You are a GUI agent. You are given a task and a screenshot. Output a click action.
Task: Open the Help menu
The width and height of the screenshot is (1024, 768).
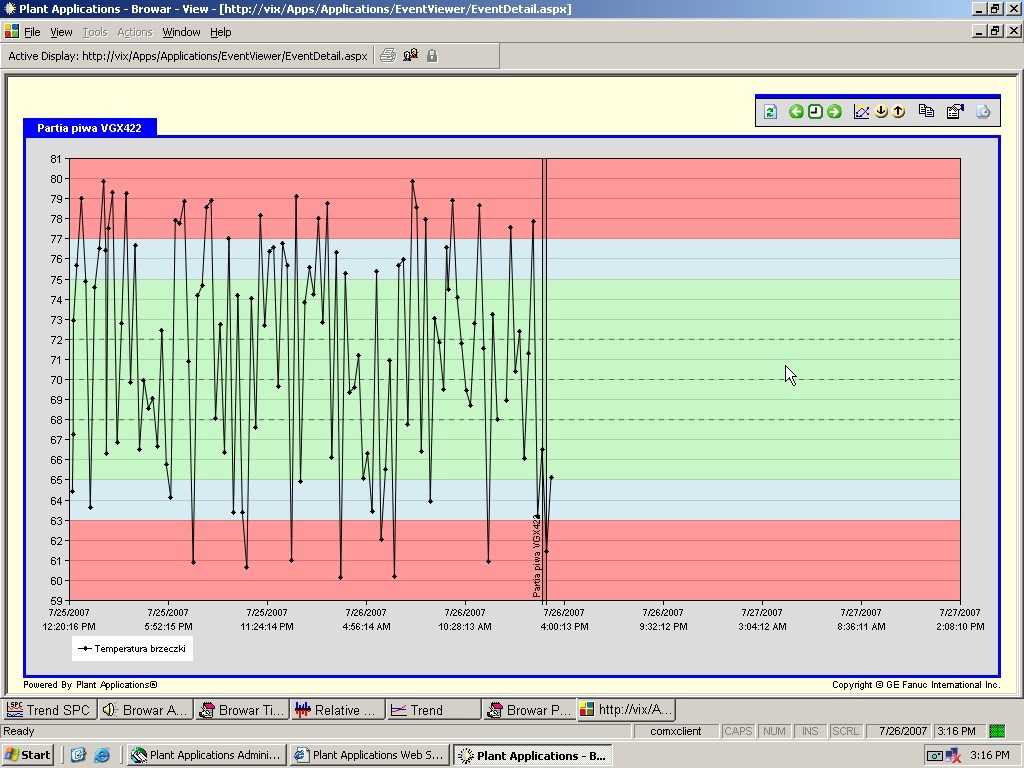[221, 32]
